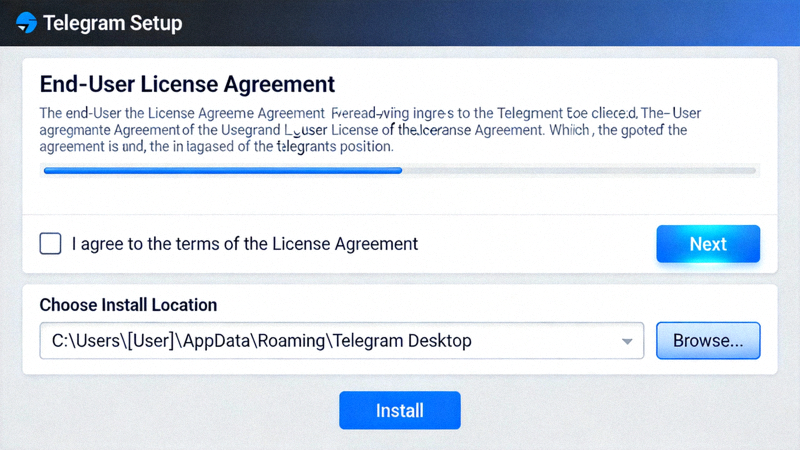The width and height of the screenshot is (800, 450).
Task: Click the license agreement paragraph text
Action: click(x=370, y=130)
